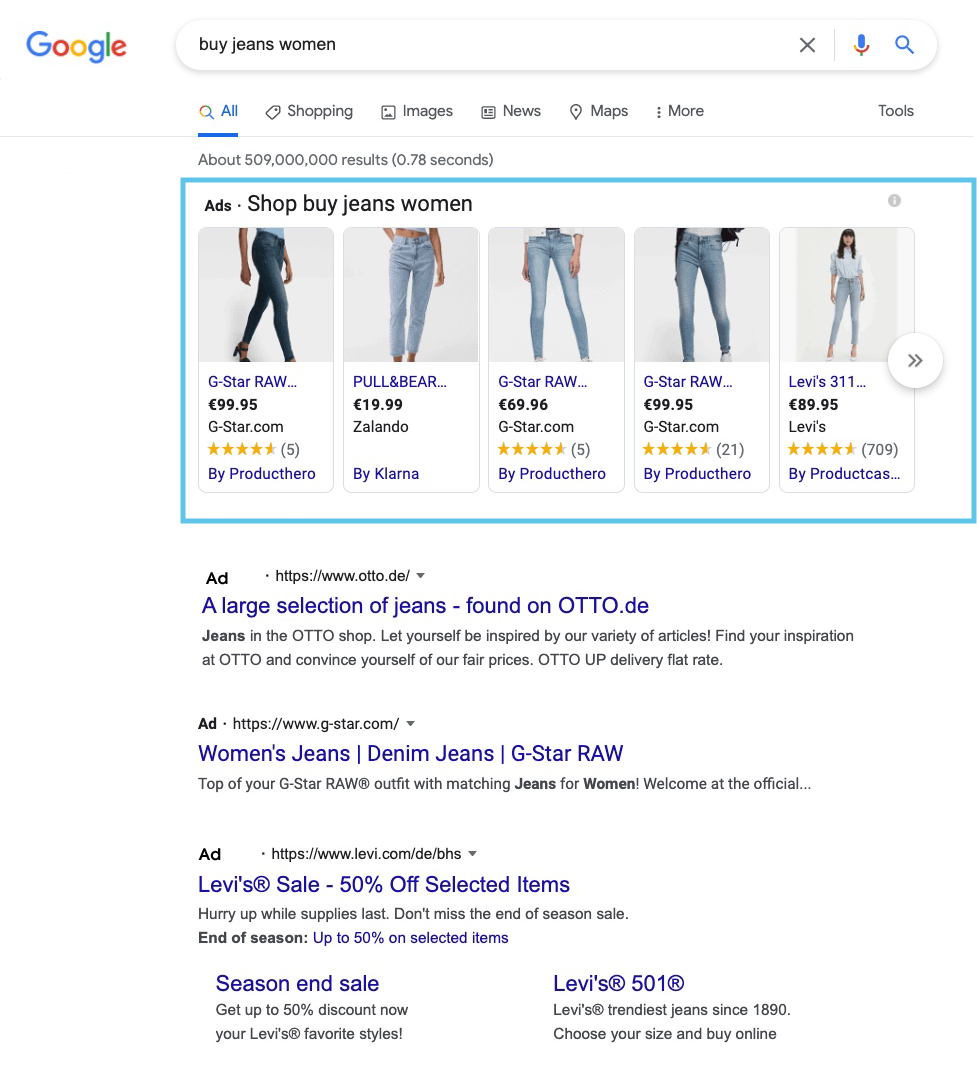Switch to the Shopping tab
Viewport: 977px width, 1066px height.
tap(309, 111)
